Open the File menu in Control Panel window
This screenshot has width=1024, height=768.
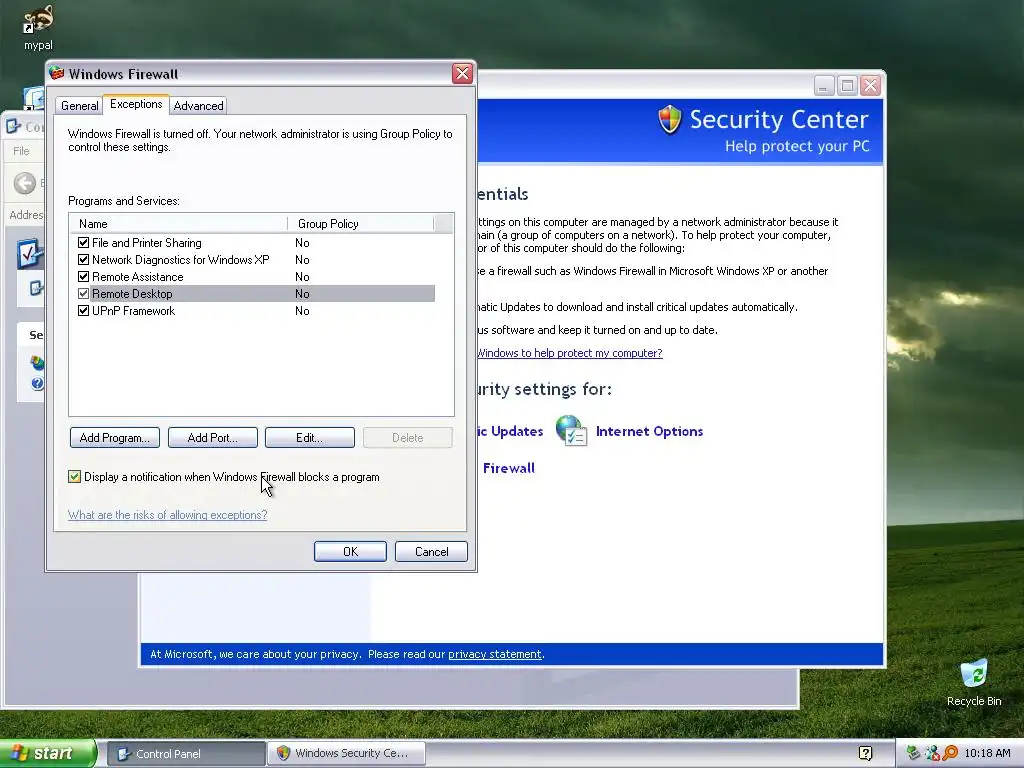(x=21, y=151)
